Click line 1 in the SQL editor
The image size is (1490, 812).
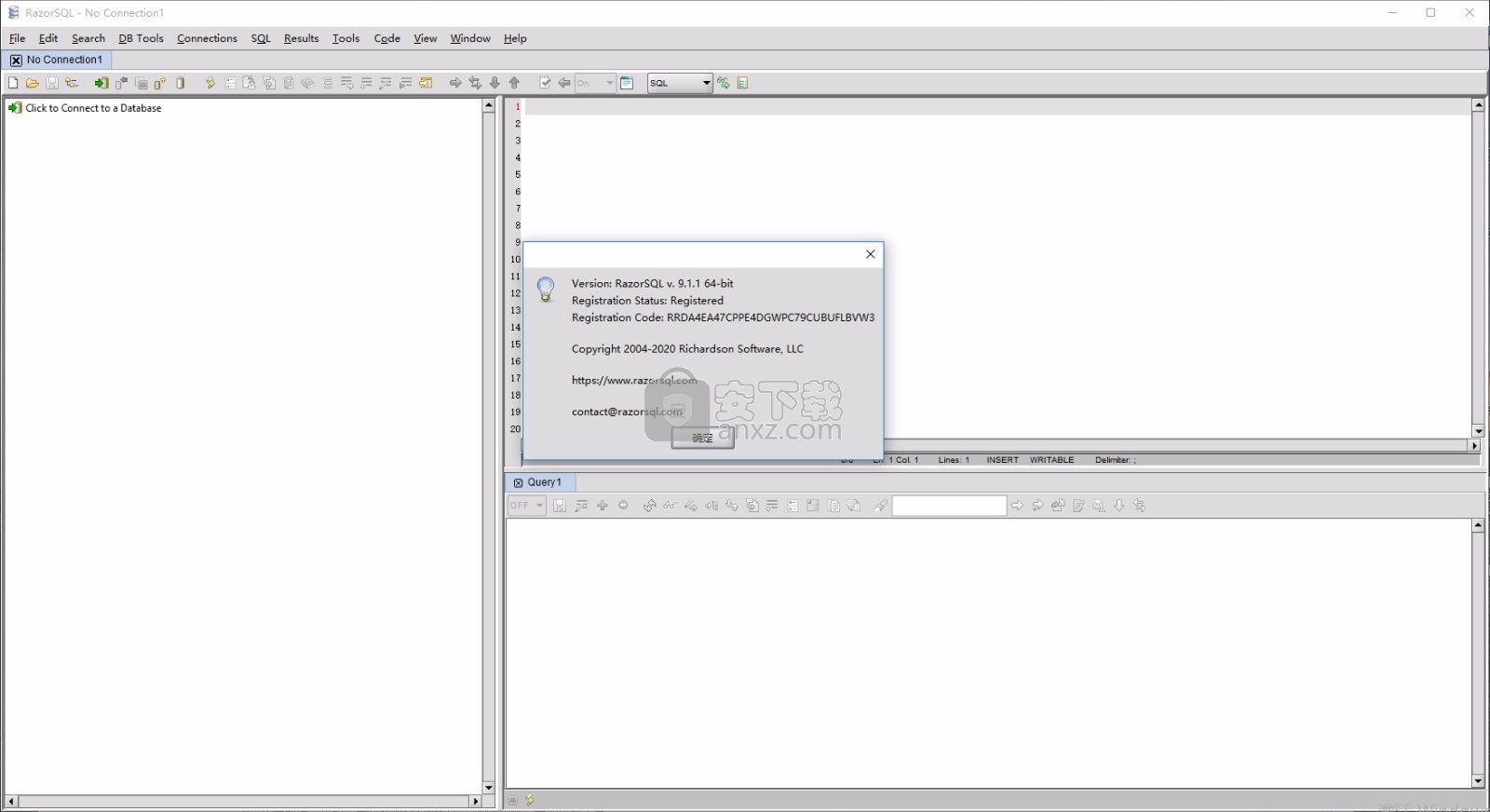click(996, 107)
